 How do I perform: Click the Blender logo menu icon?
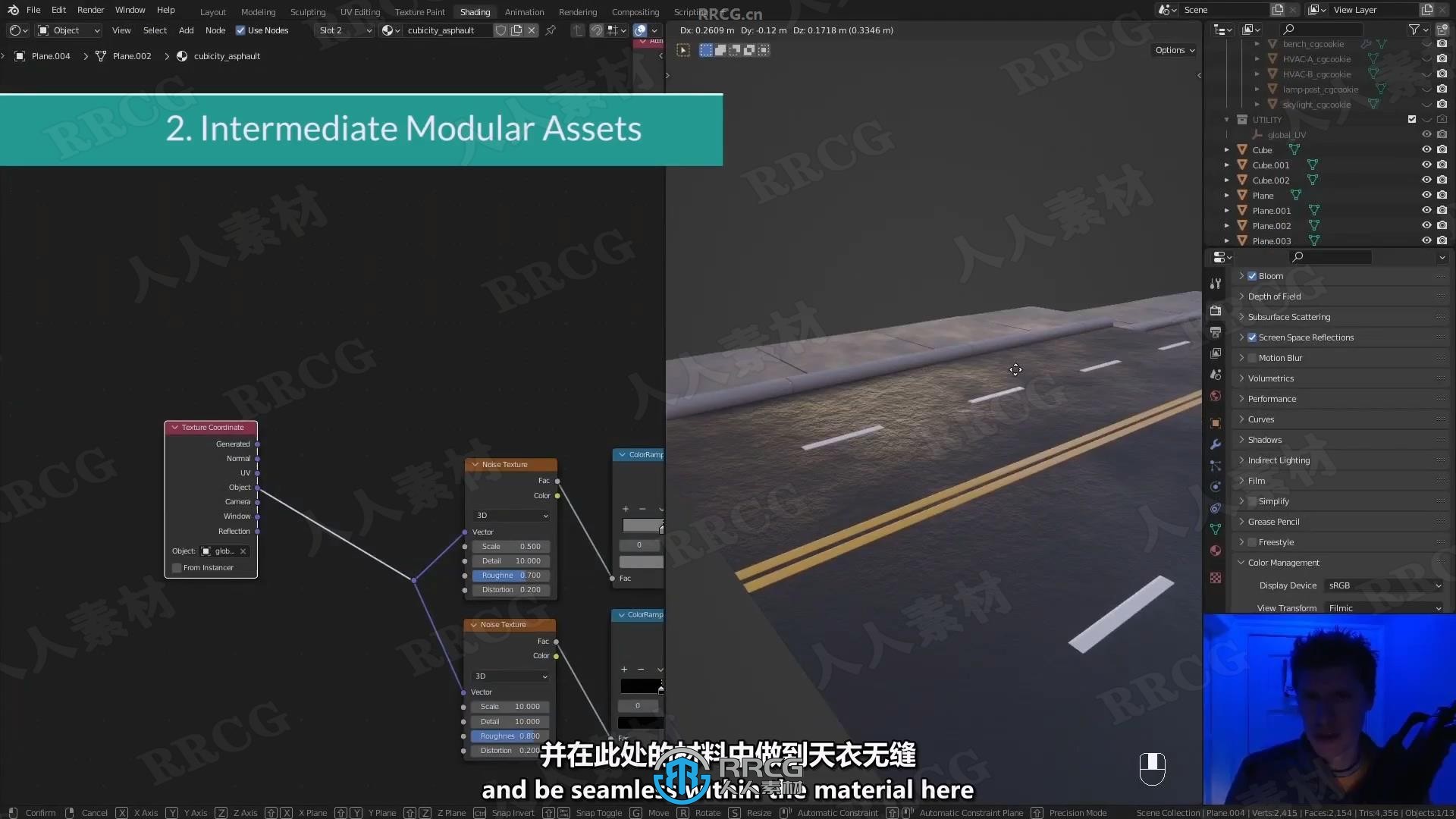[13, 10]
